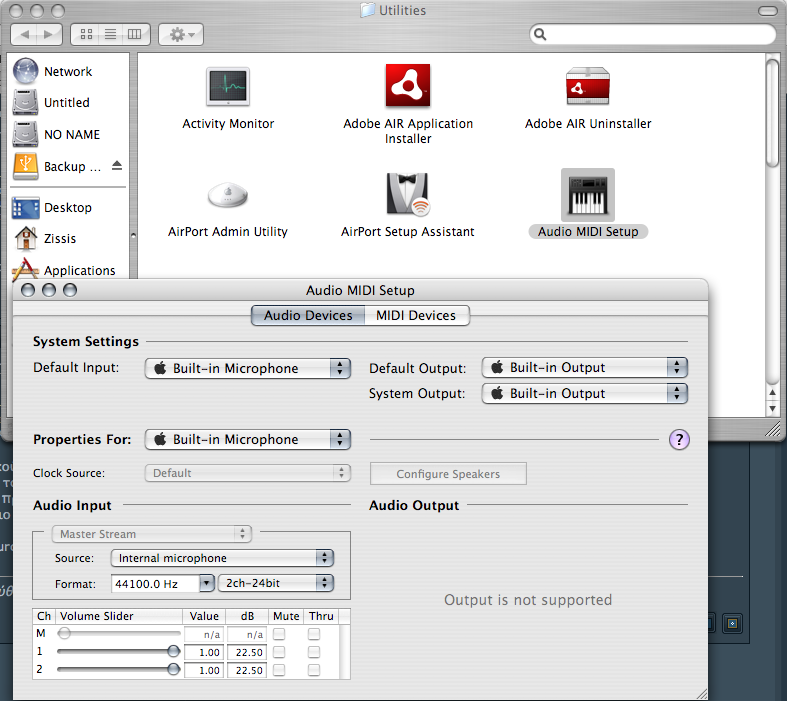This screenshot has width=787, height=701.
Task: Open Master Stream dropdown
Action: (x=152, y=534)
